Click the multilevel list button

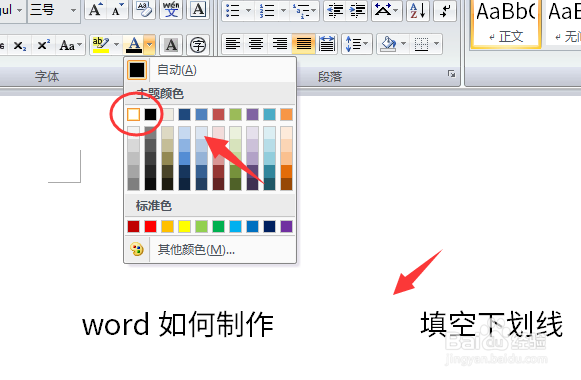click(301, 10)
